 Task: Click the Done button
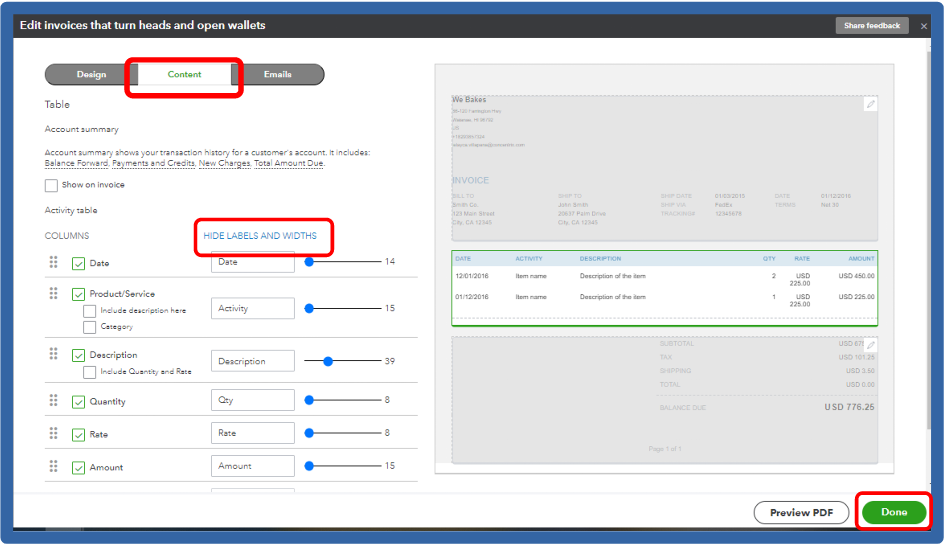[894, 512]
